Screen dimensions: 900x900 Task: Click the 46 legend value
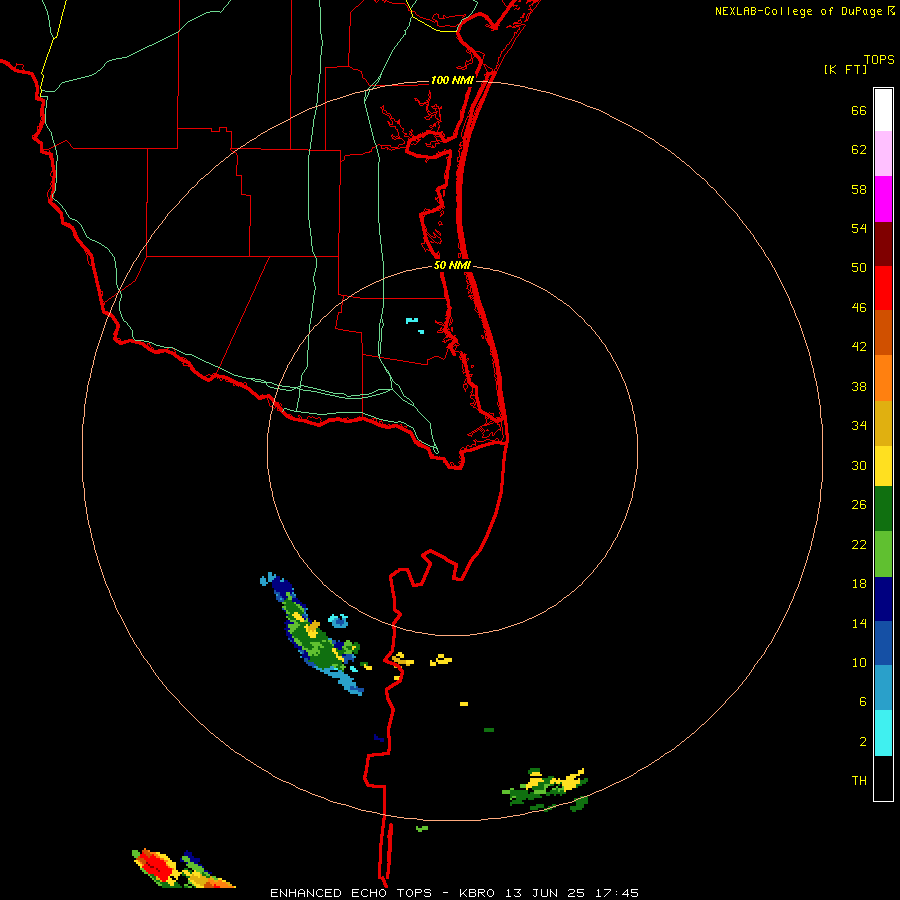(x=859, y=308)
